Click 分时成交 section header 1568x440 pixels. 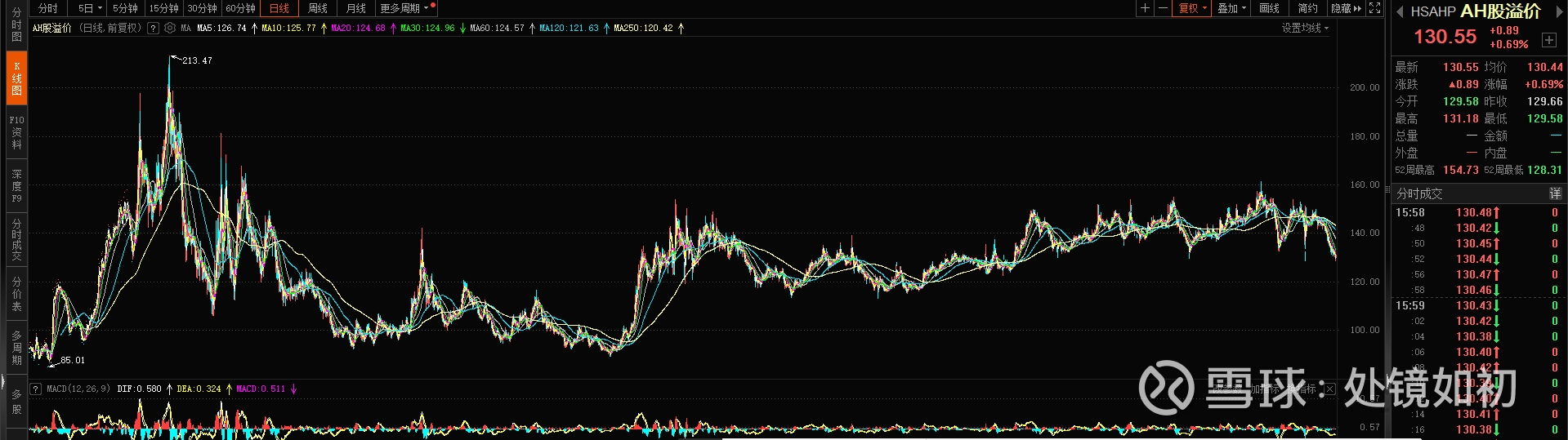click(1419, 193)
